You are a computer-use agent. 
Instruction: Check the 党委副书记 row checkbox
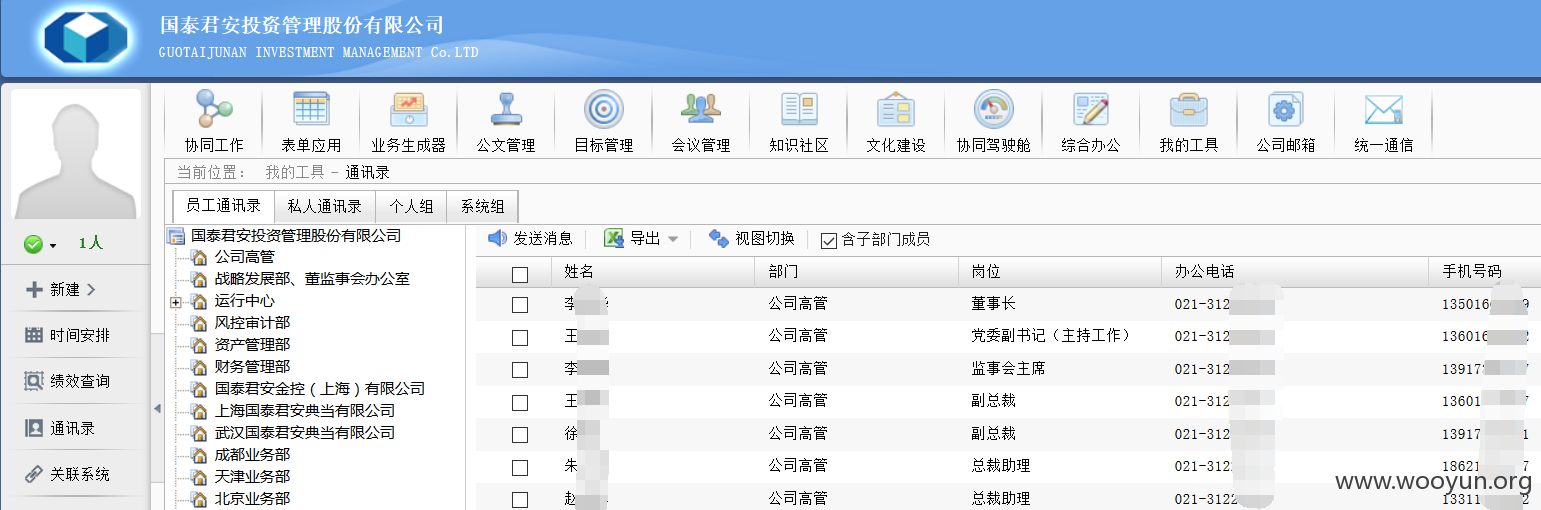[x=520, y=338]
